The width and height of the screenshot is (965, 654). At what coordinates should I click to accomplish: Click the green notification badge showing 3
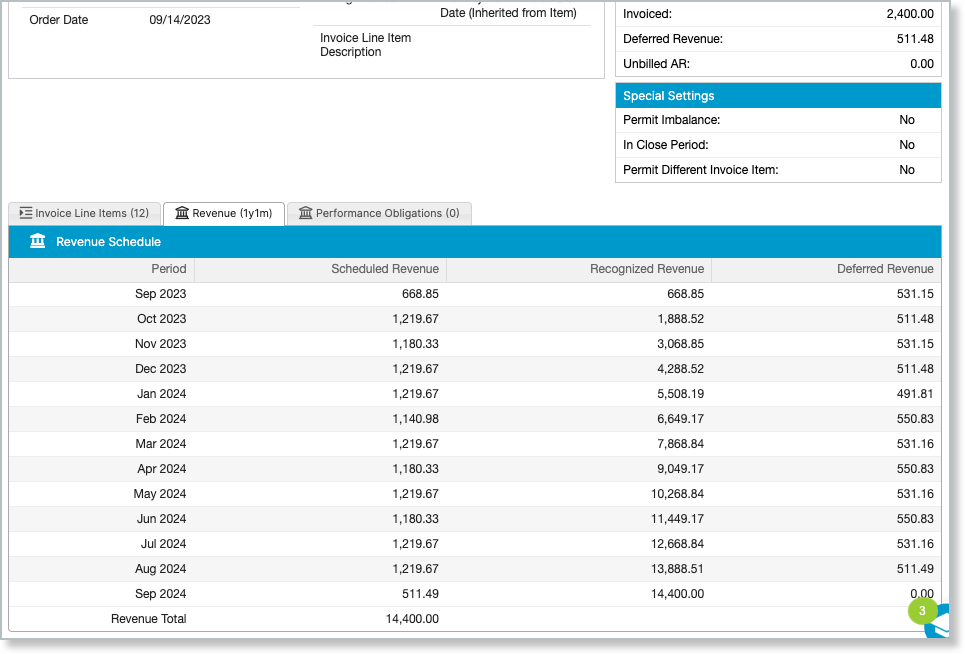(922, 610)
